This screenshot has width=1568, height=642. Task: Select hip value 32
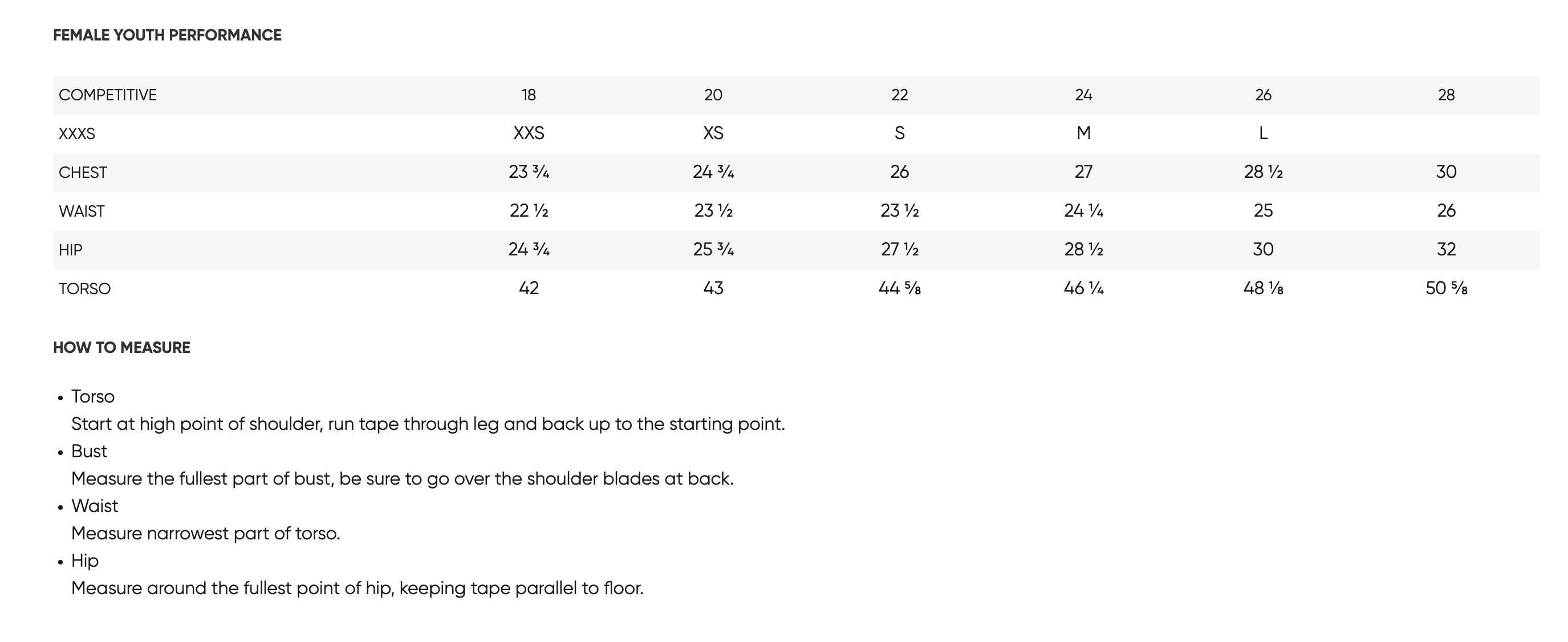coord(1446,250)
